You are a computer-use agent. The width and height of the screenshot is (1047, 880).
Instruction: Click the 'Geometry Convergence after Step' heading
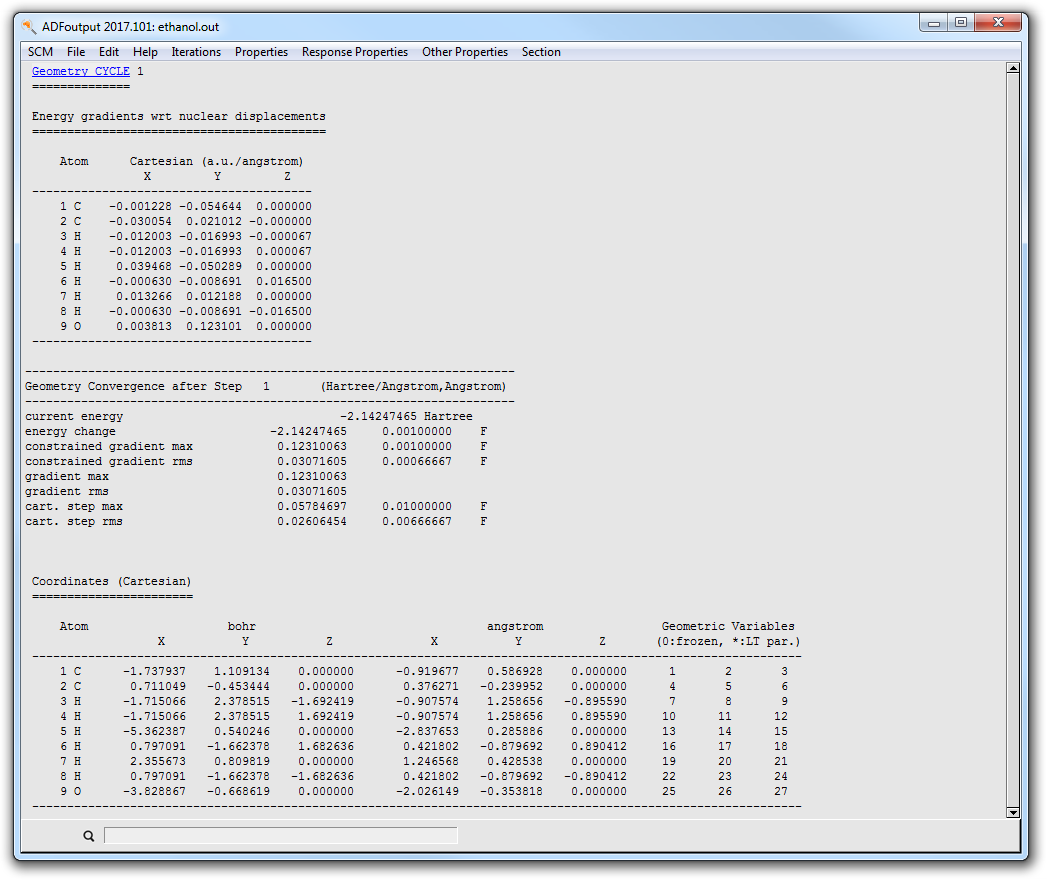[x=134, y=387]
